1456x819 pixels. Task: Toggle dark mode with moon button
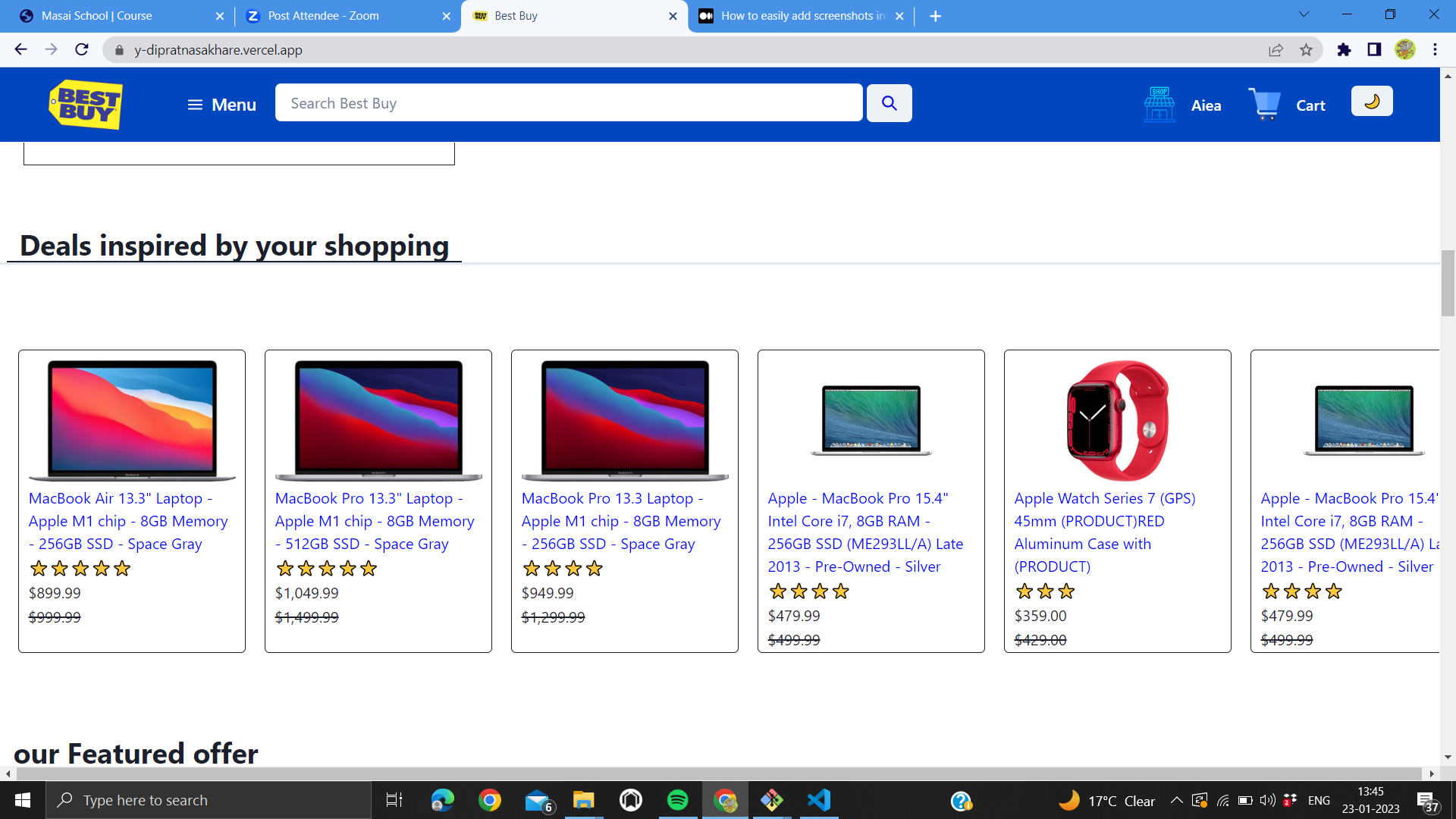click(1371, 102)
